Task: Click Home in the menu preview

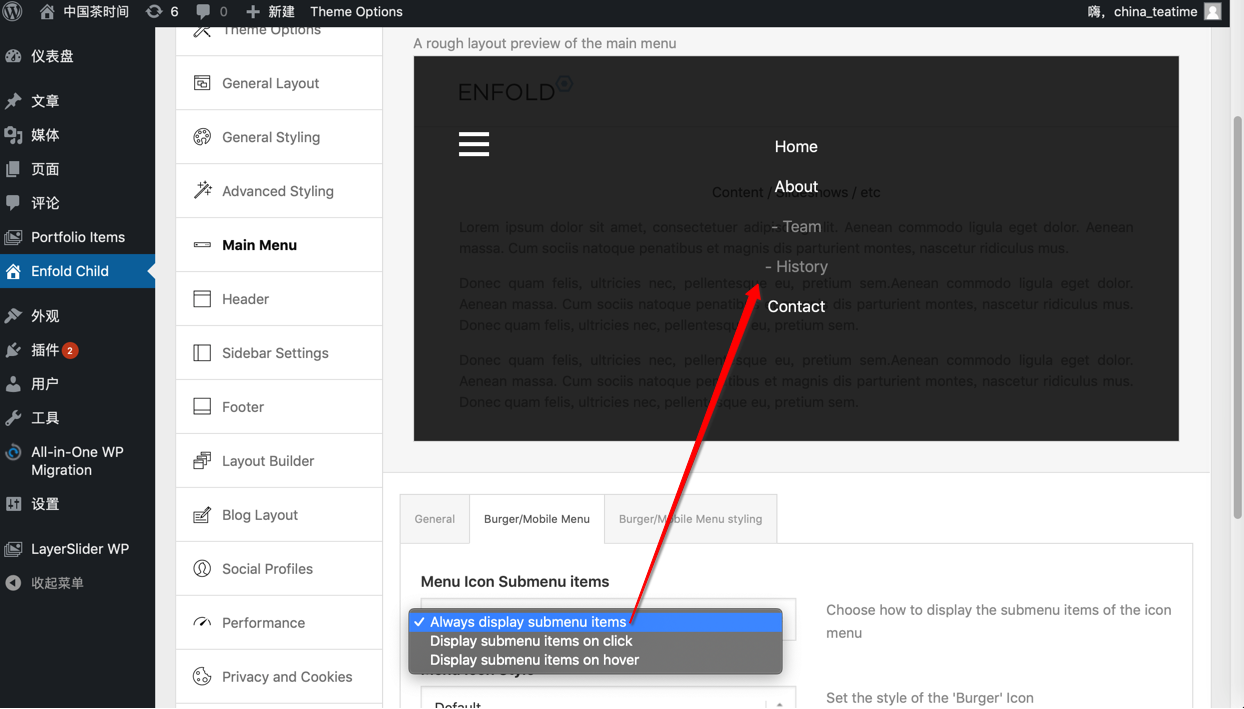Action: [x=796, y=146]
